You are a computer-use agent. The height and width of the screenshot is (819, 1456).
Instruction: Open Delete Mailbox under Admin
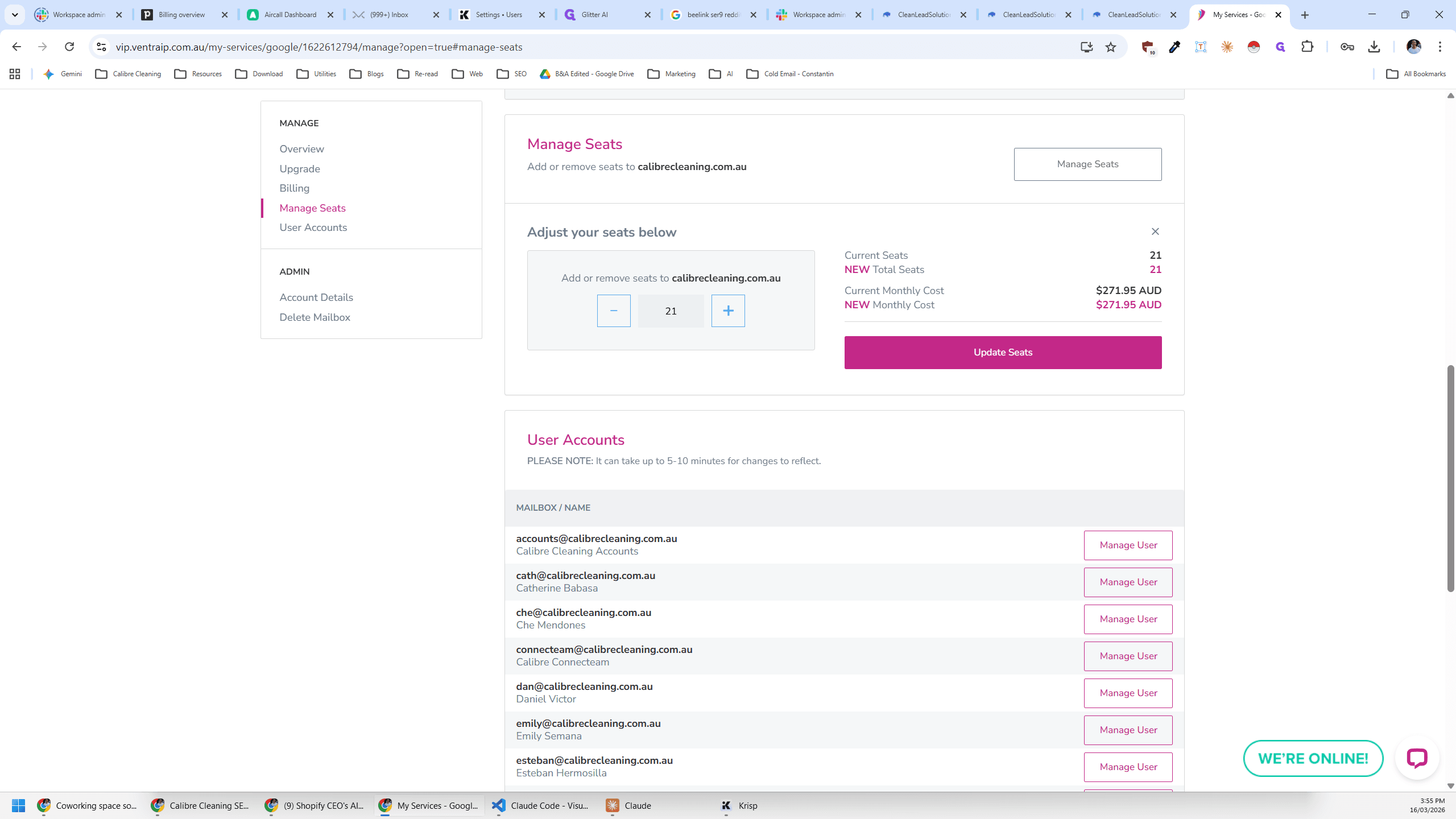pos(315,317)
